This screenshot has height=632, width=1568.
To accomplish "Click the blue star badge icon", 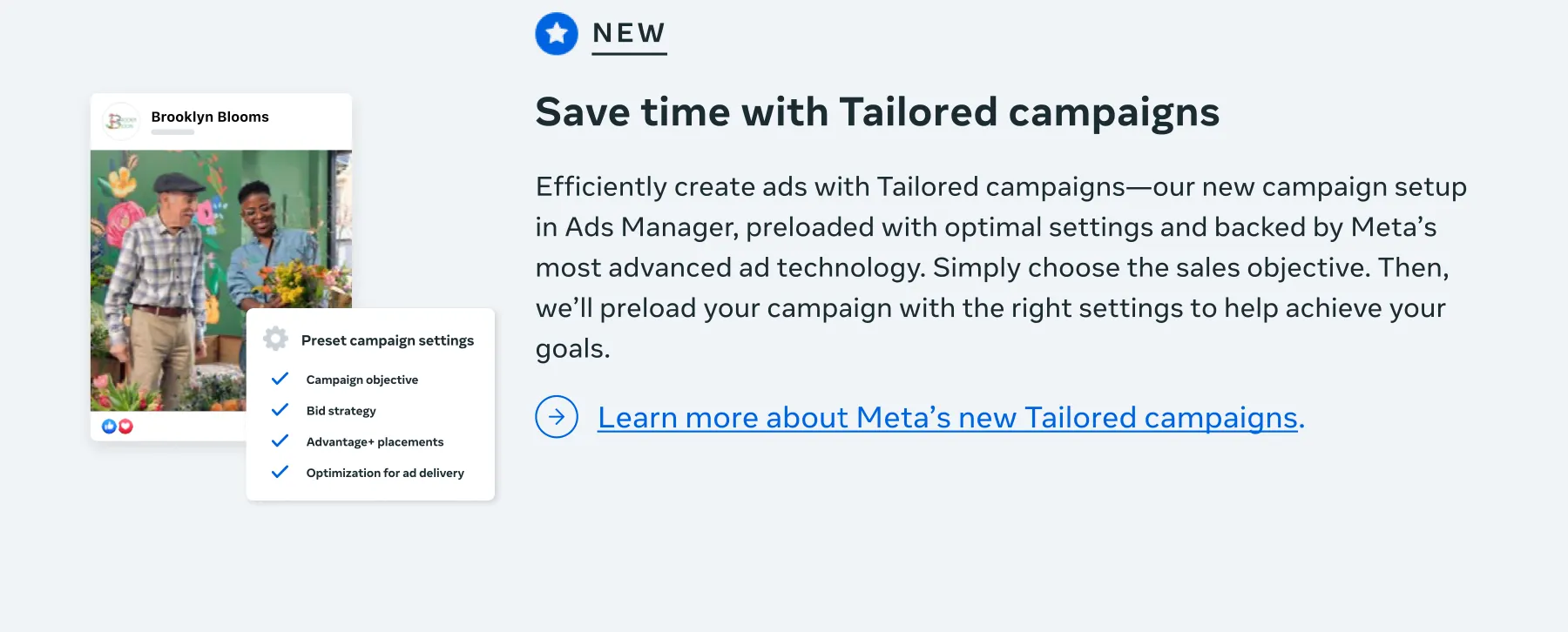I will pos(557,34).
